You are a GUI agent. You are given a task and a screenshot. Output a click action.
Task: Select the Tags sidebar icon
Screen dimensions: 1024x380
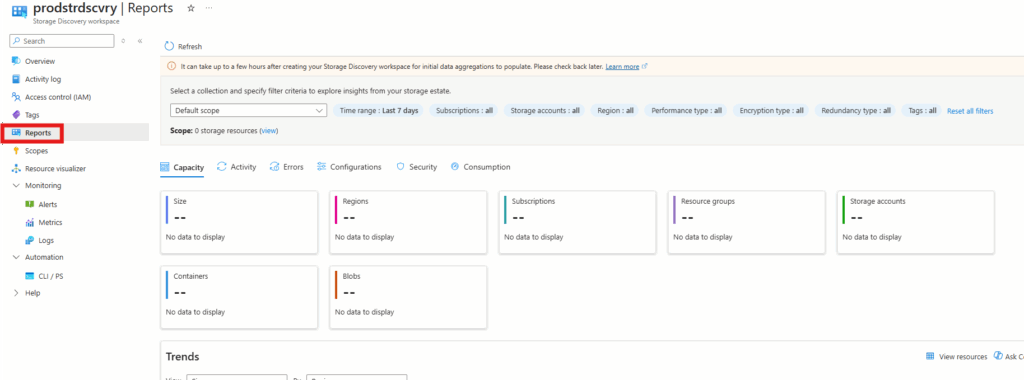(16, 114)
